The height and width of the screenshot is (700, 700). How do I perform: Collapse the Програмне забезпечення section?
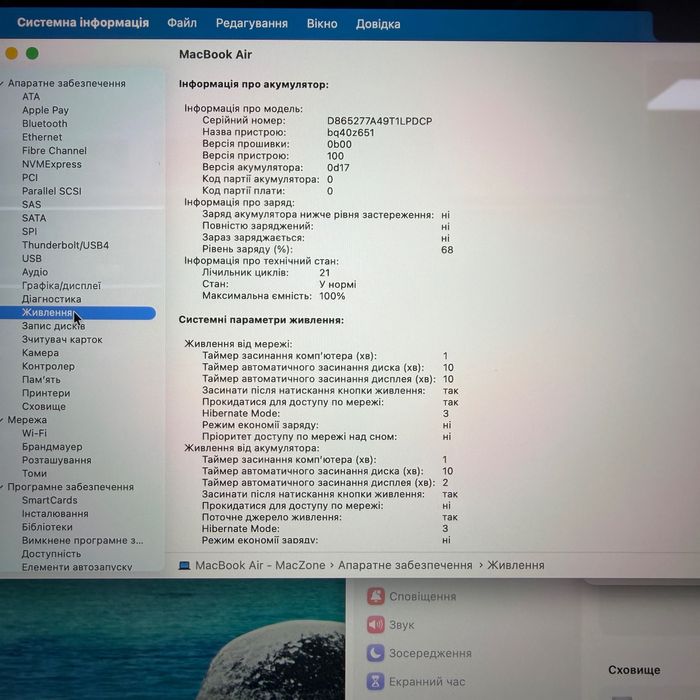(x=2, y=487)
